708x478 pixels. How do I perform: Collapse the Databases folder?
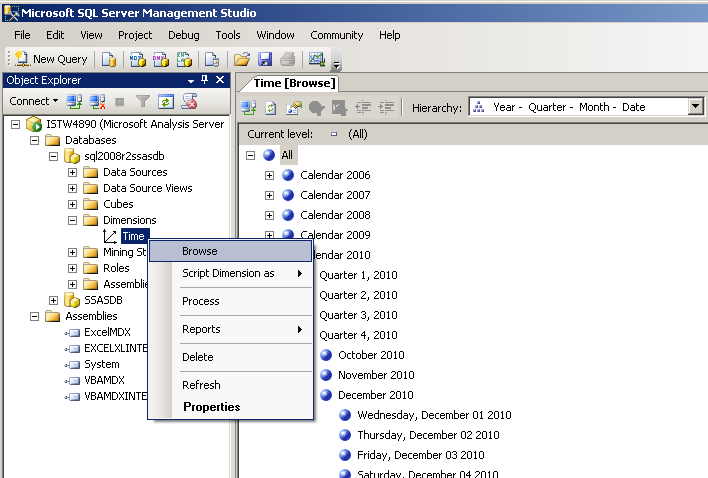click(x=34, y=140)
